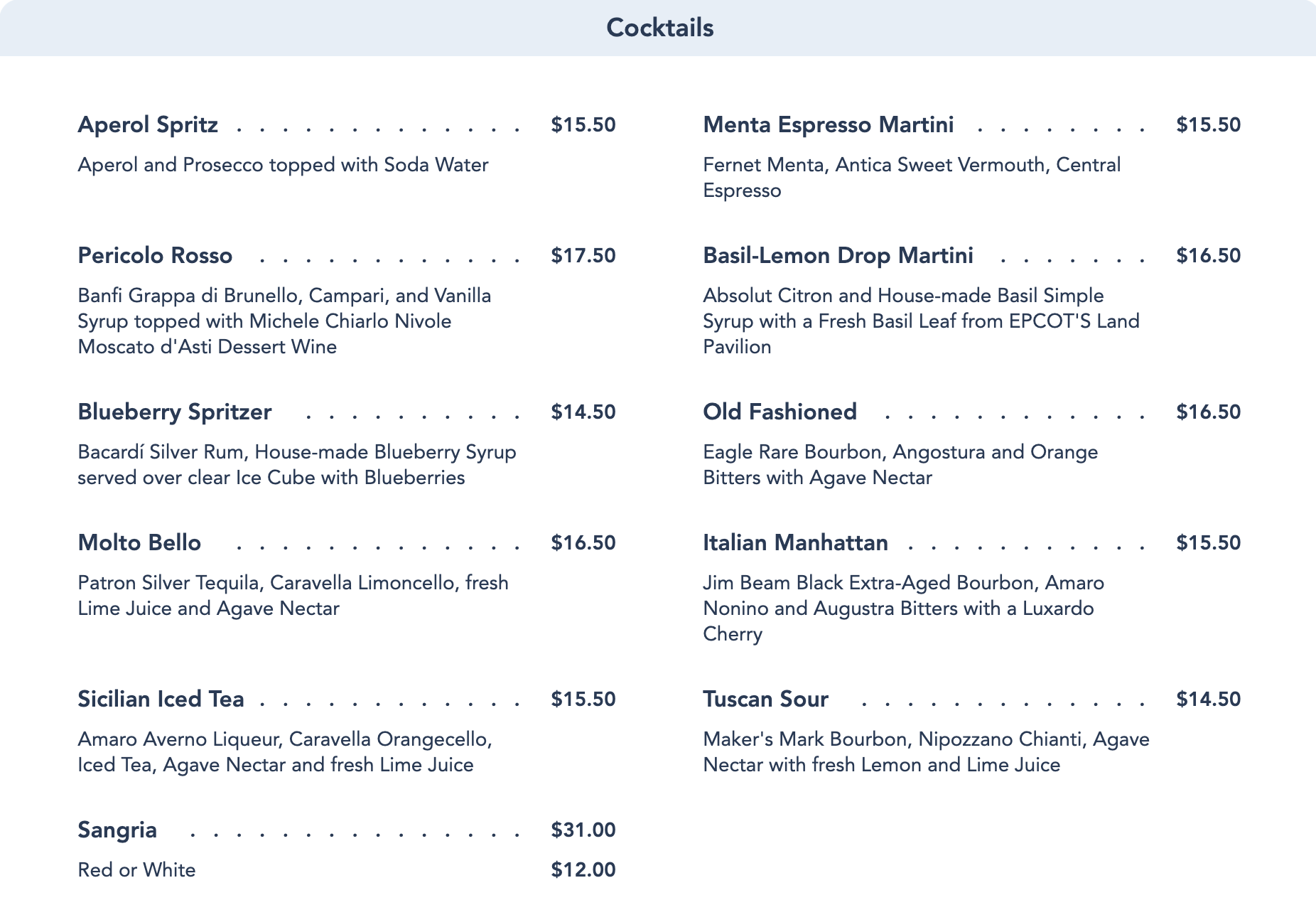Select the Tuscan Sour cocktail name
The height and width of the screenshot is (900, 1316).
pos(765,699)
